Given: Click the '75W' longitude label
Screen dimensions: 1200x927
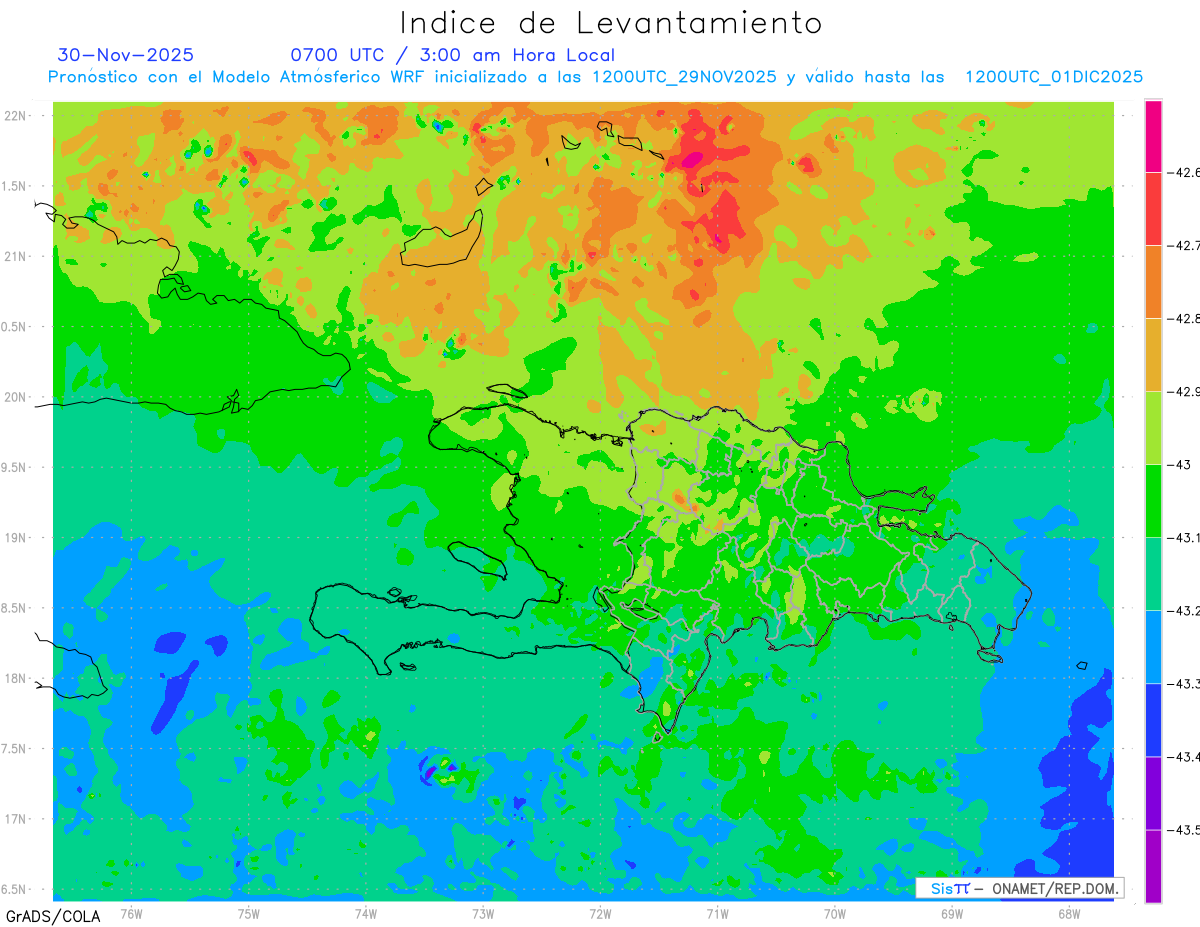Looking at the screenshot, I should pyautogui.click(x=249, y=913).
